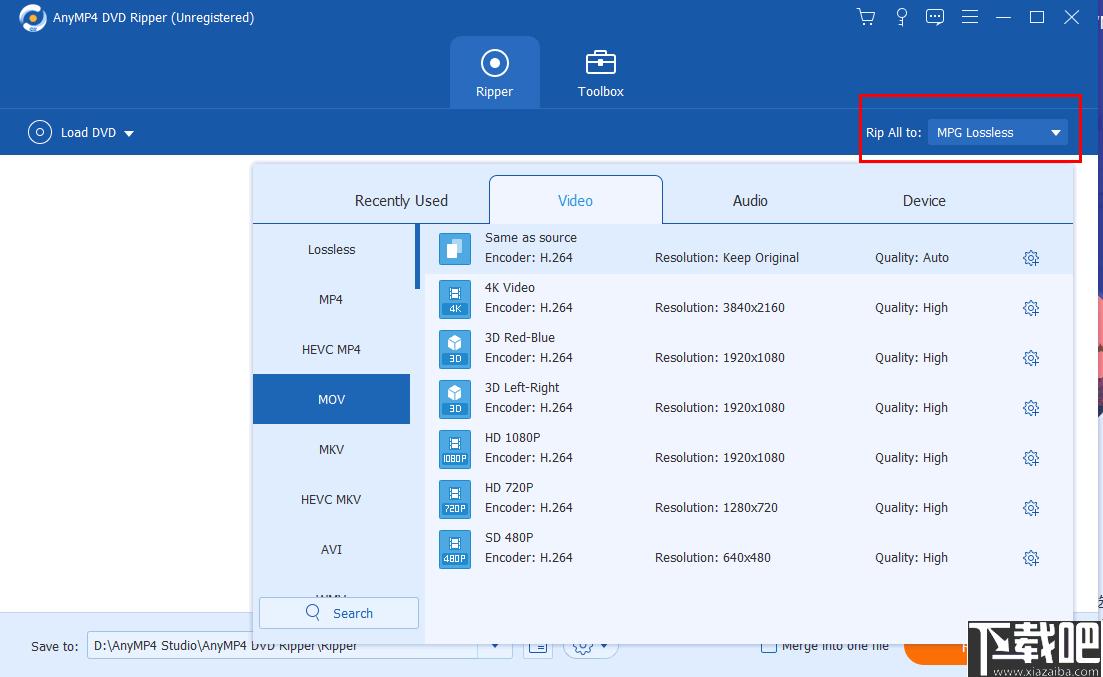Click the 3D Left-Right cube icon
This screenshot has height=677, width=1103.
click(455, 399)
